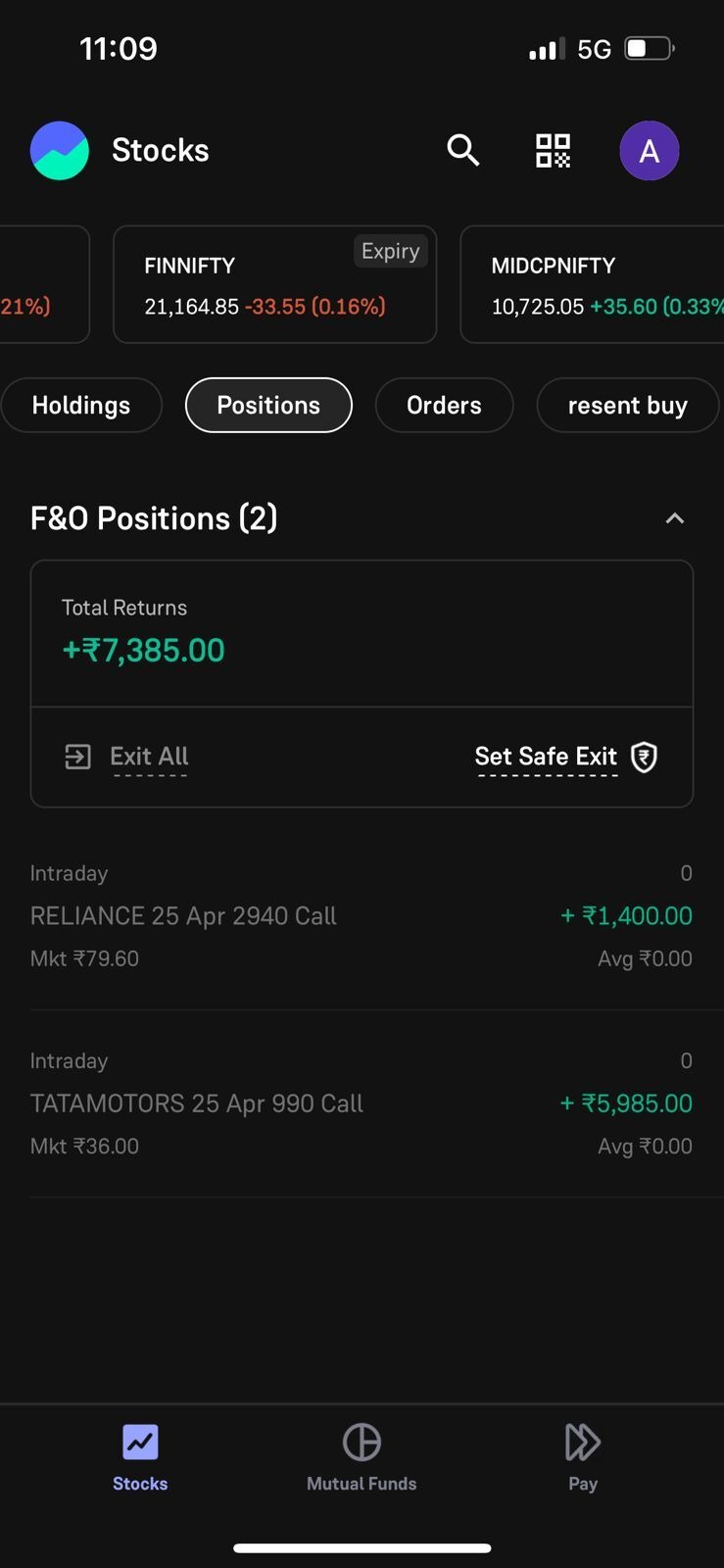Open the Mutual Funds pie icon

(x=362, y=1442)
